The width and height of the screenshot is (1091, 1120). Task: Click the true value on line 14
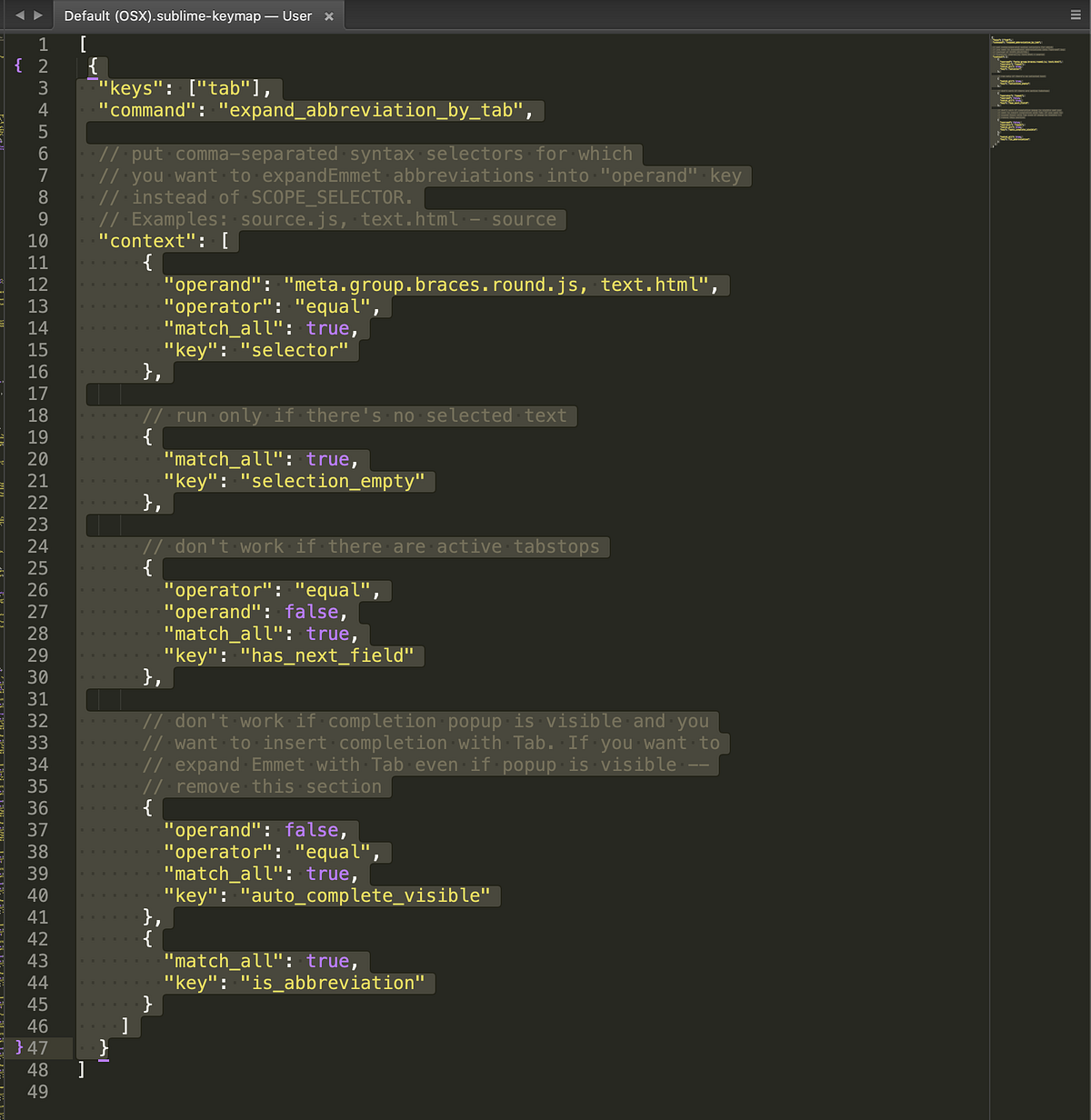327,328
